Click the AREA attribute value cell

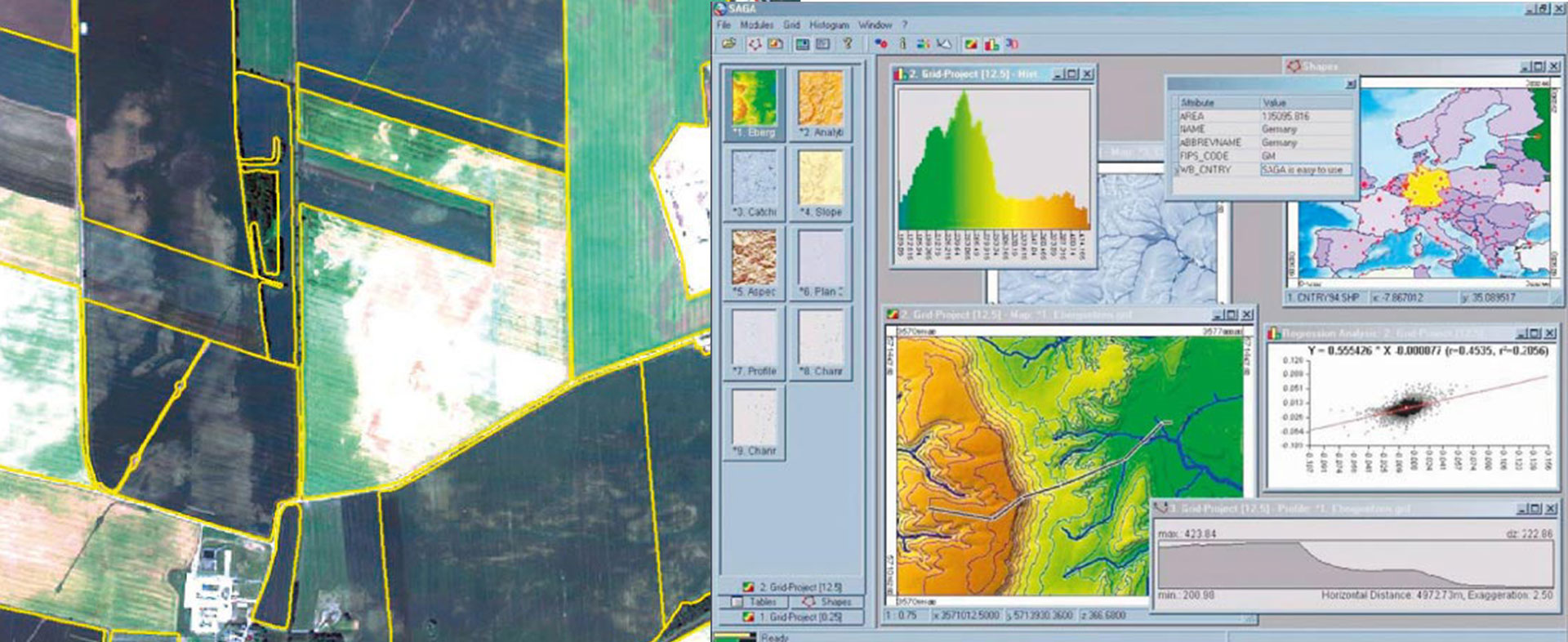point(1305,117)
